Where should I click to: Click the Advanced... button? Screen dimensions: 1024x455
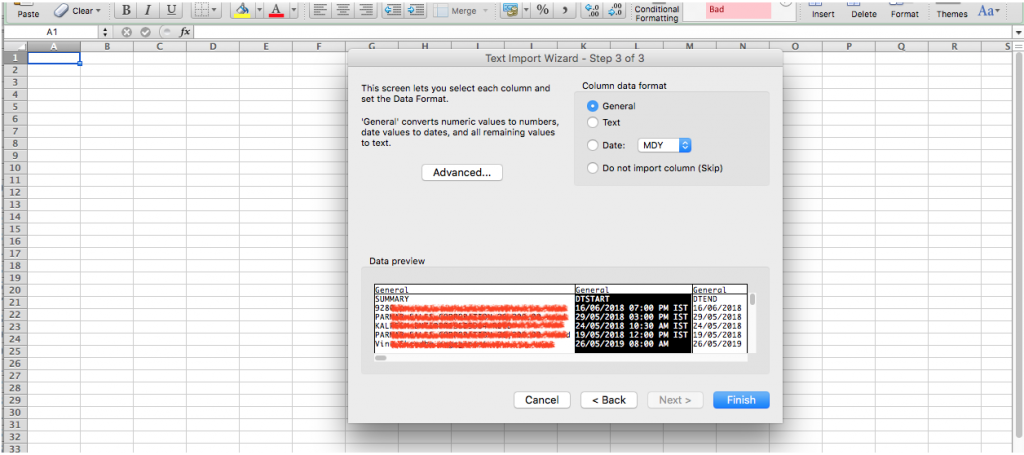pyautogui.click(x=461, y=173)
